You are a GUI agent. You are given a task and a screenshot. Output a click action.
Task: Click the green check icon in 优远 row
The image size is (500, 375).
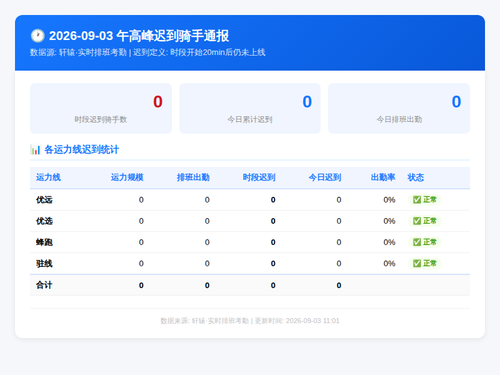[x=417, y=200]
